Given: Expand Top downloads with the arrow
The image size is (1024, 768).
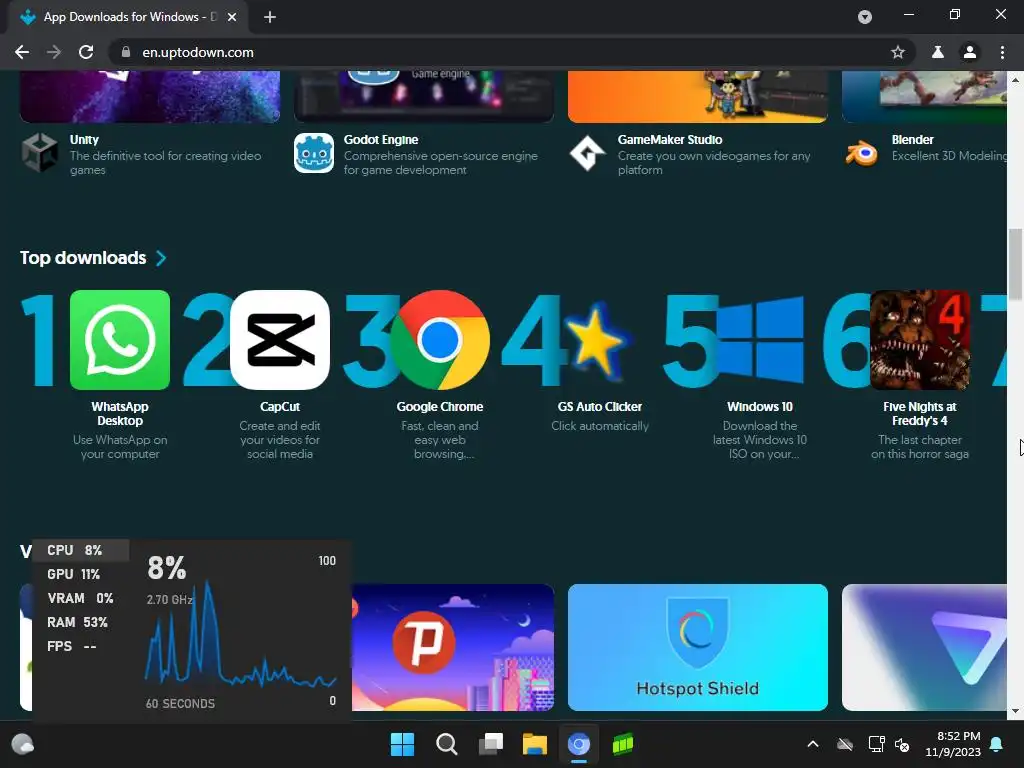Looking at the screenshot, I should click(x=161, y=258).
